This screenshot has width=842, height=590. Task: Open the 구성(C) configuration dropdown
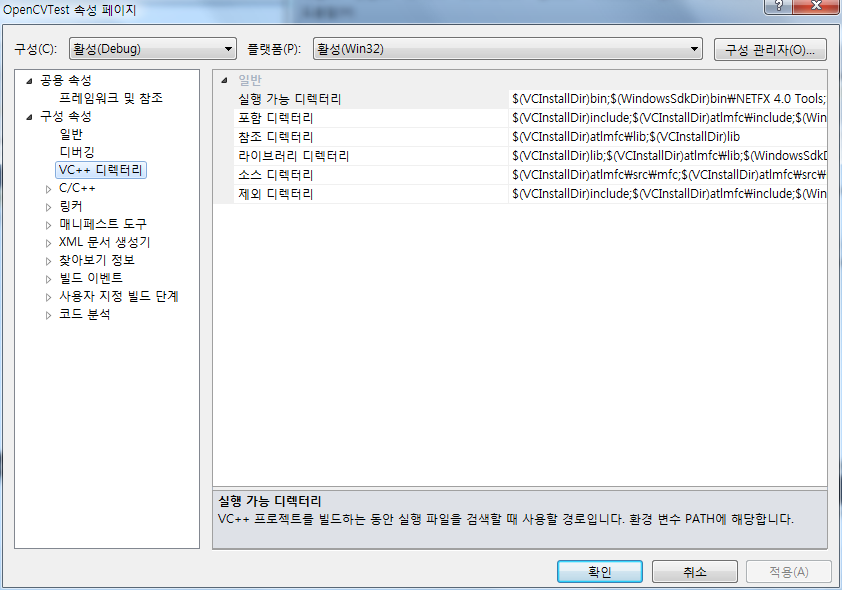pyautogui.click(x=227, y=48)
